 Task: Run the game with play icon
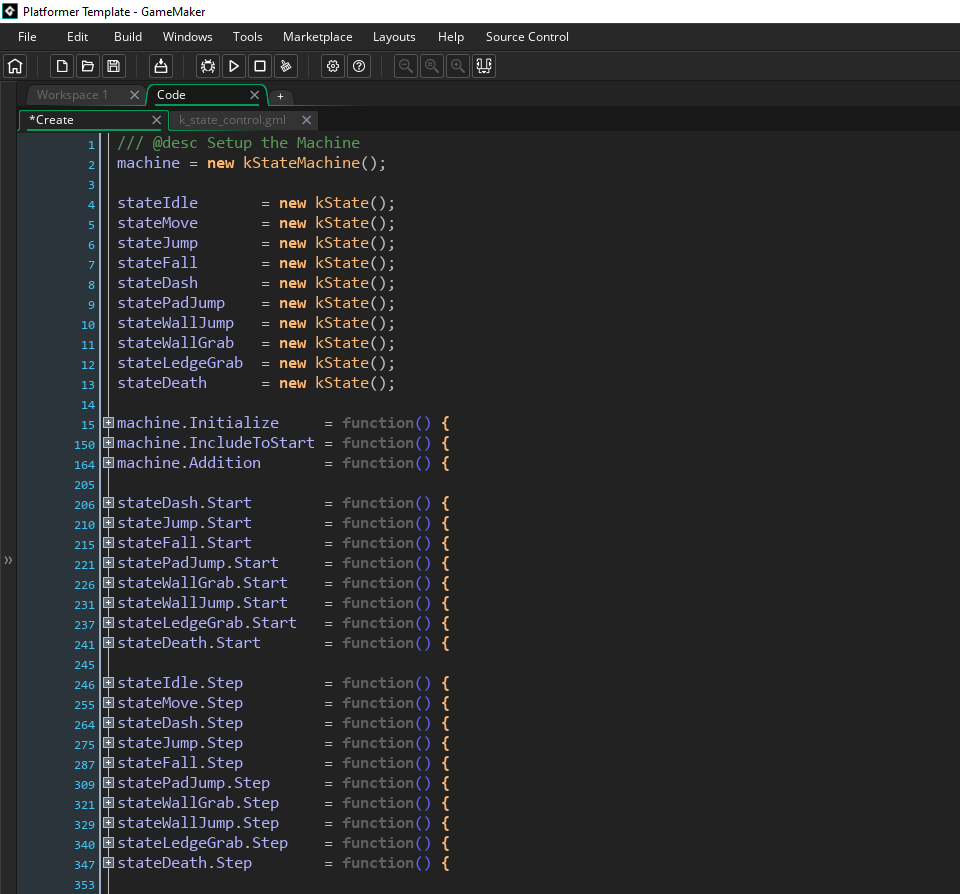(234, 67)
